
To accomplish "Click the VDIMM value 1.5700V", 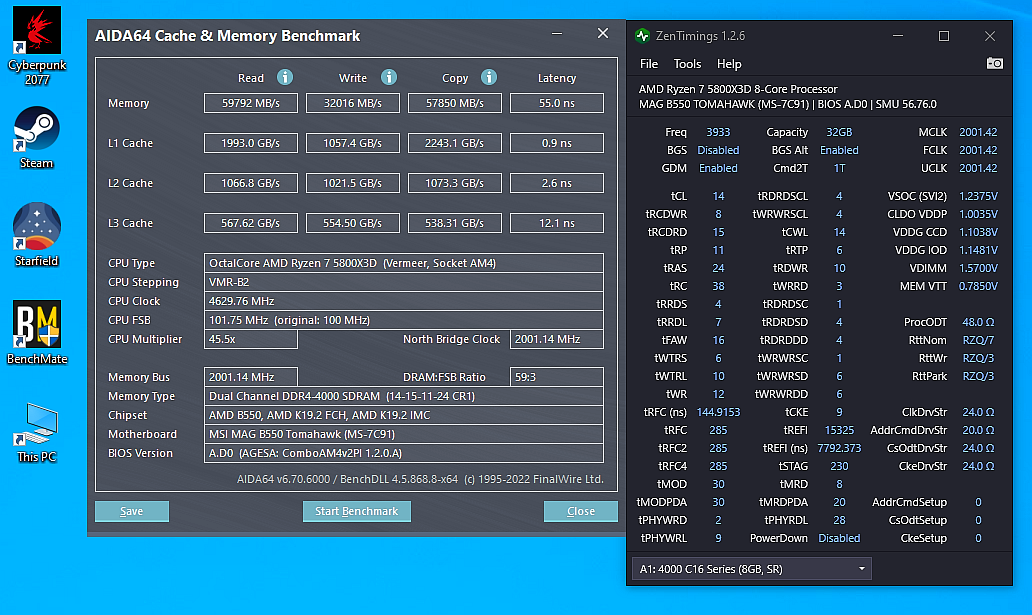I will coord(978,268).
